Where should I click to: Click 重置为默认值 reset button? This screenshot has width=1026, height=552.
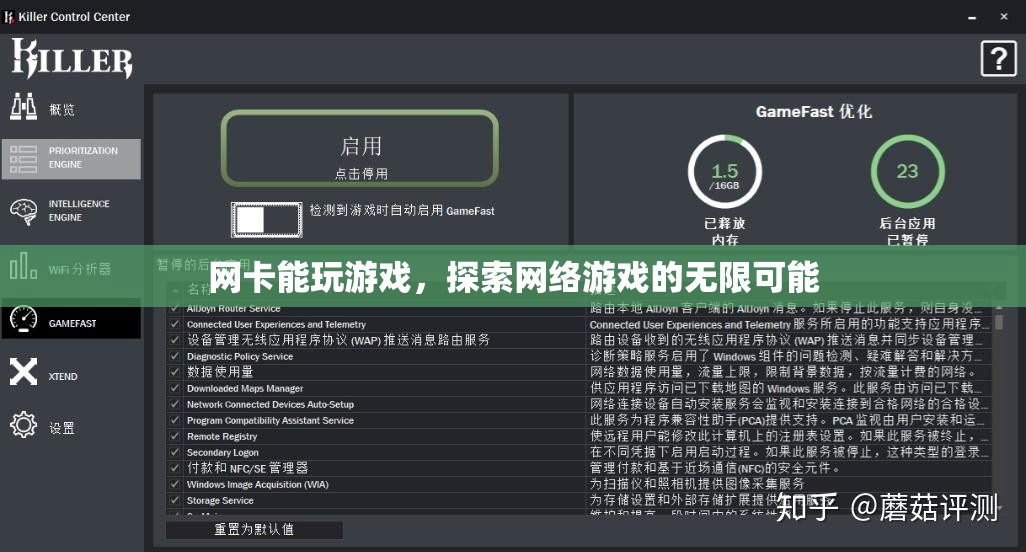254,529
